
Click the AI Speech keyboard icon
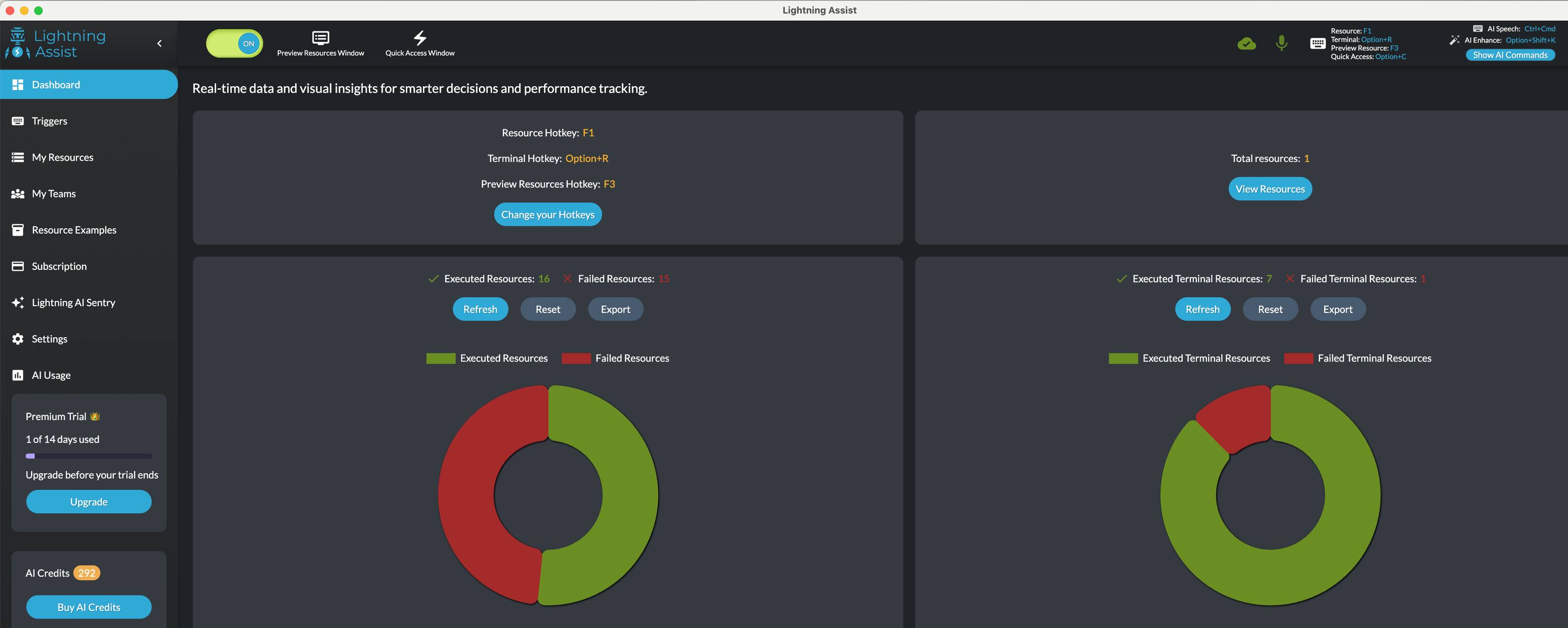[1477, 29]
